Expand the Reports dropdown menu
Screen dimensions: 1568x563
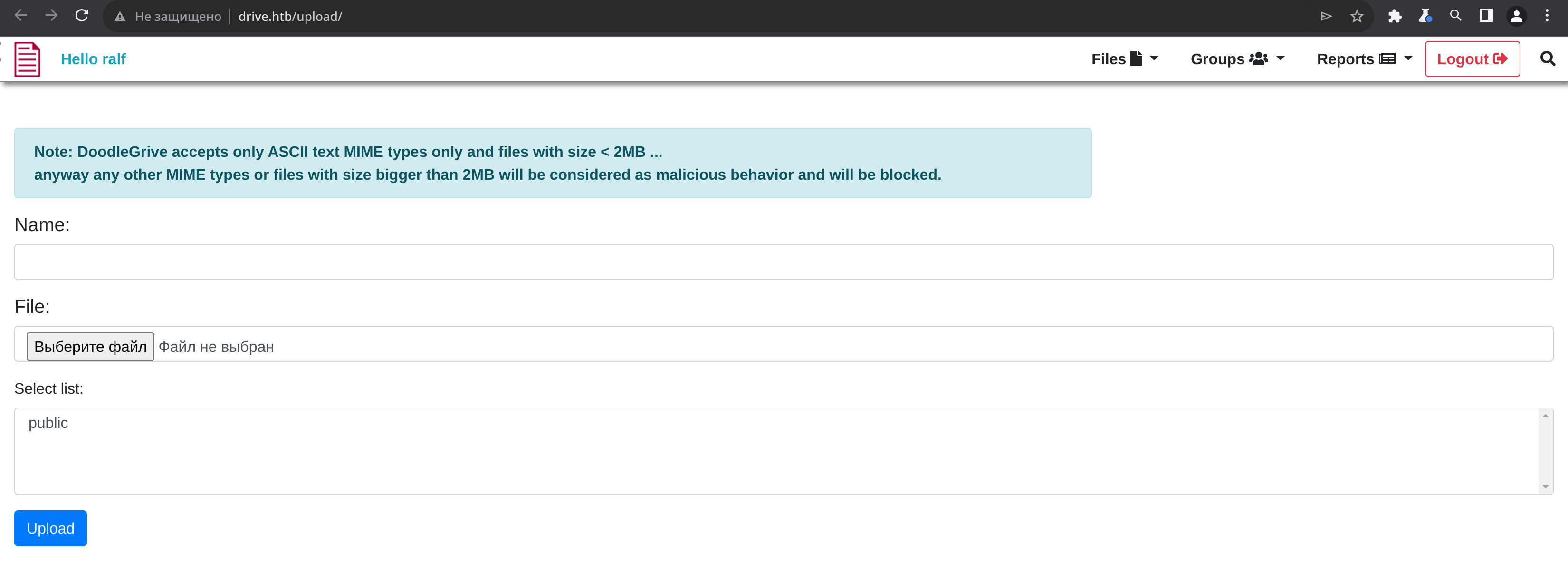point(1364,59)
